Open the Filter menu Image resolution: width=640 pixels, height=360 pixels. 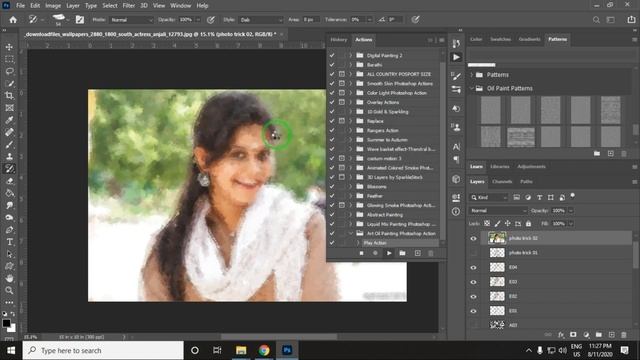point(129,6)
